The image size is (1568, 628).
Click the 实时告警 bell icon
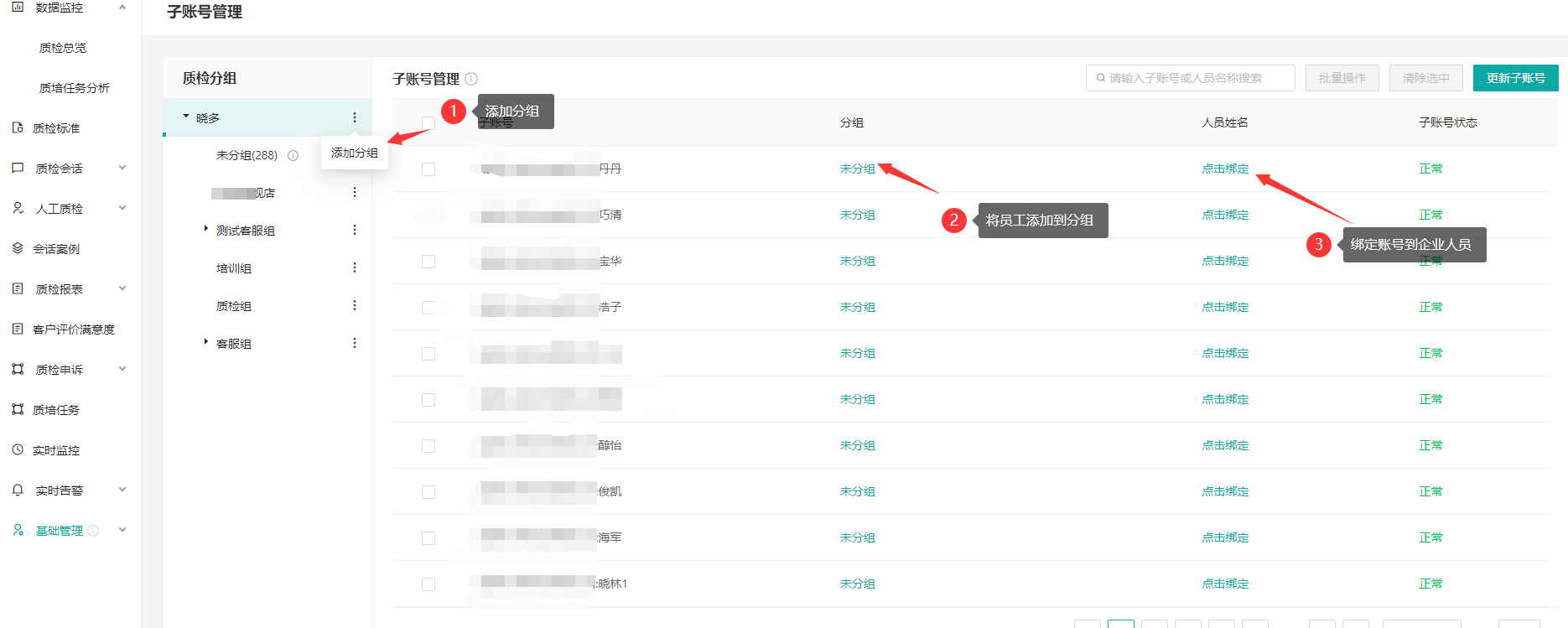pyautogui.click(x=18, y=490)
